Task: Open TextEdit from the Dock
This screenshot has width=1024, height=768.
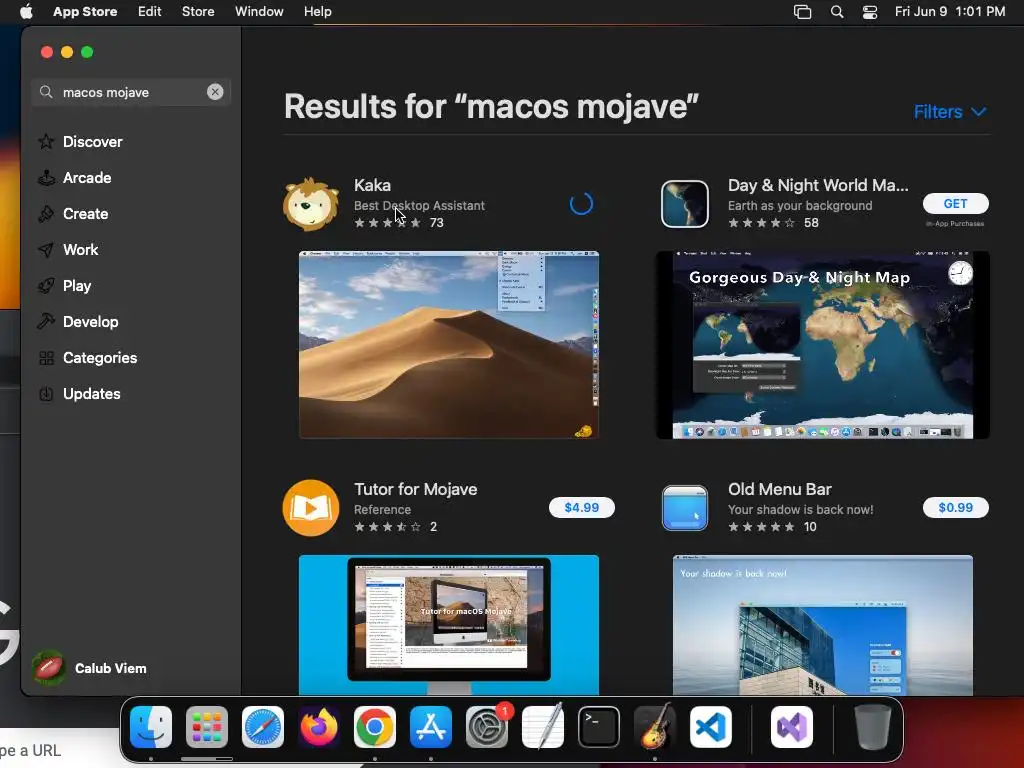Action: click(543, 727)
